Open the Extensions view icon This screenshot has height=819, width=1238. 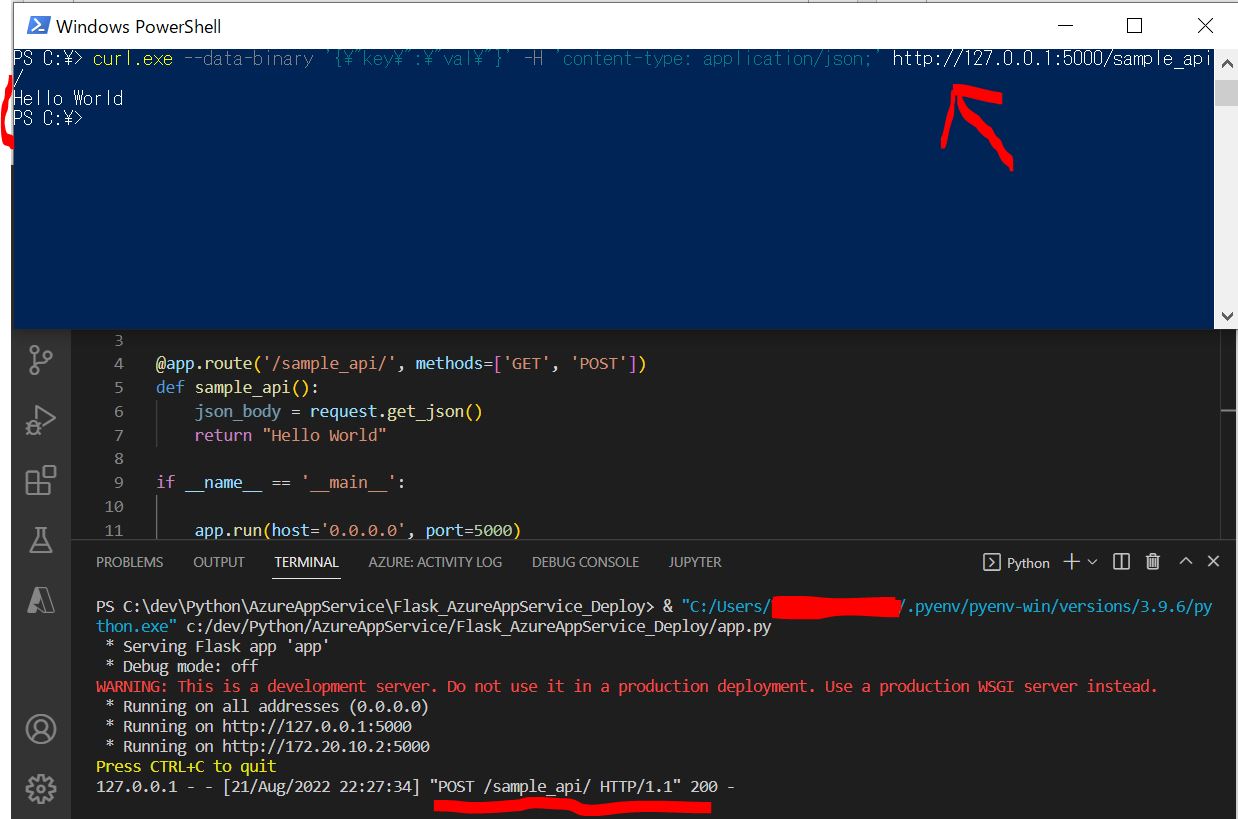coord(40,481)
